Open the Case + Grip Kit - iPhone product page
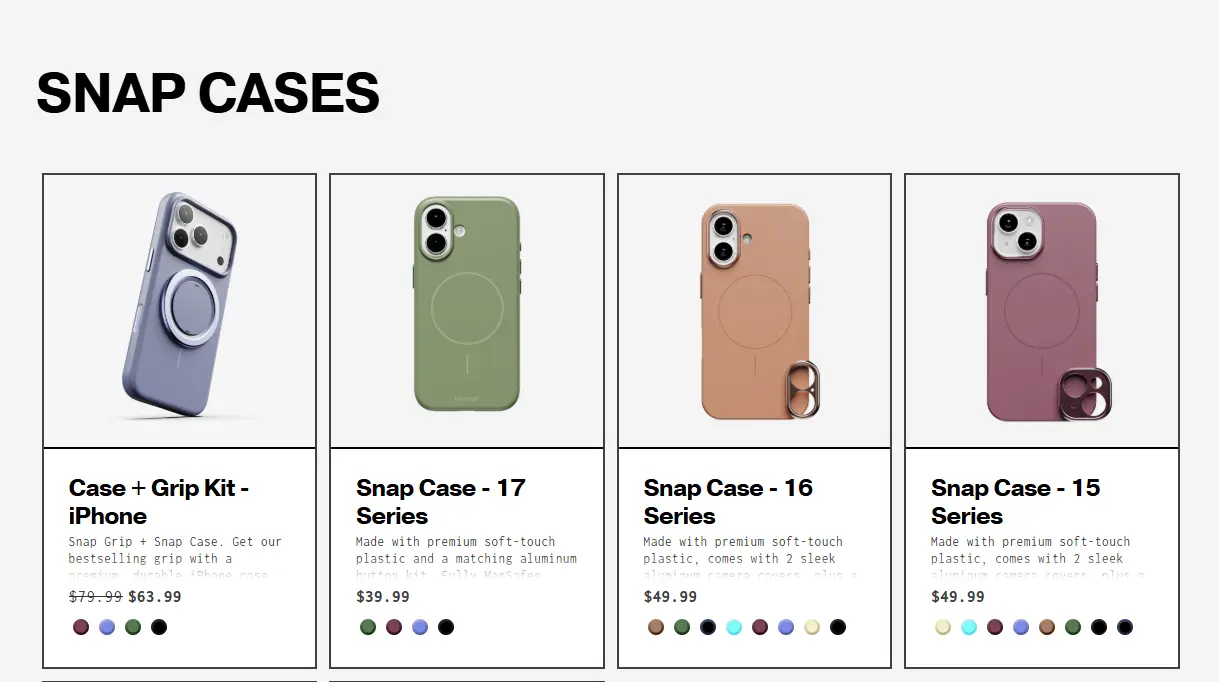1219x682 pixels. coord(159,502)
